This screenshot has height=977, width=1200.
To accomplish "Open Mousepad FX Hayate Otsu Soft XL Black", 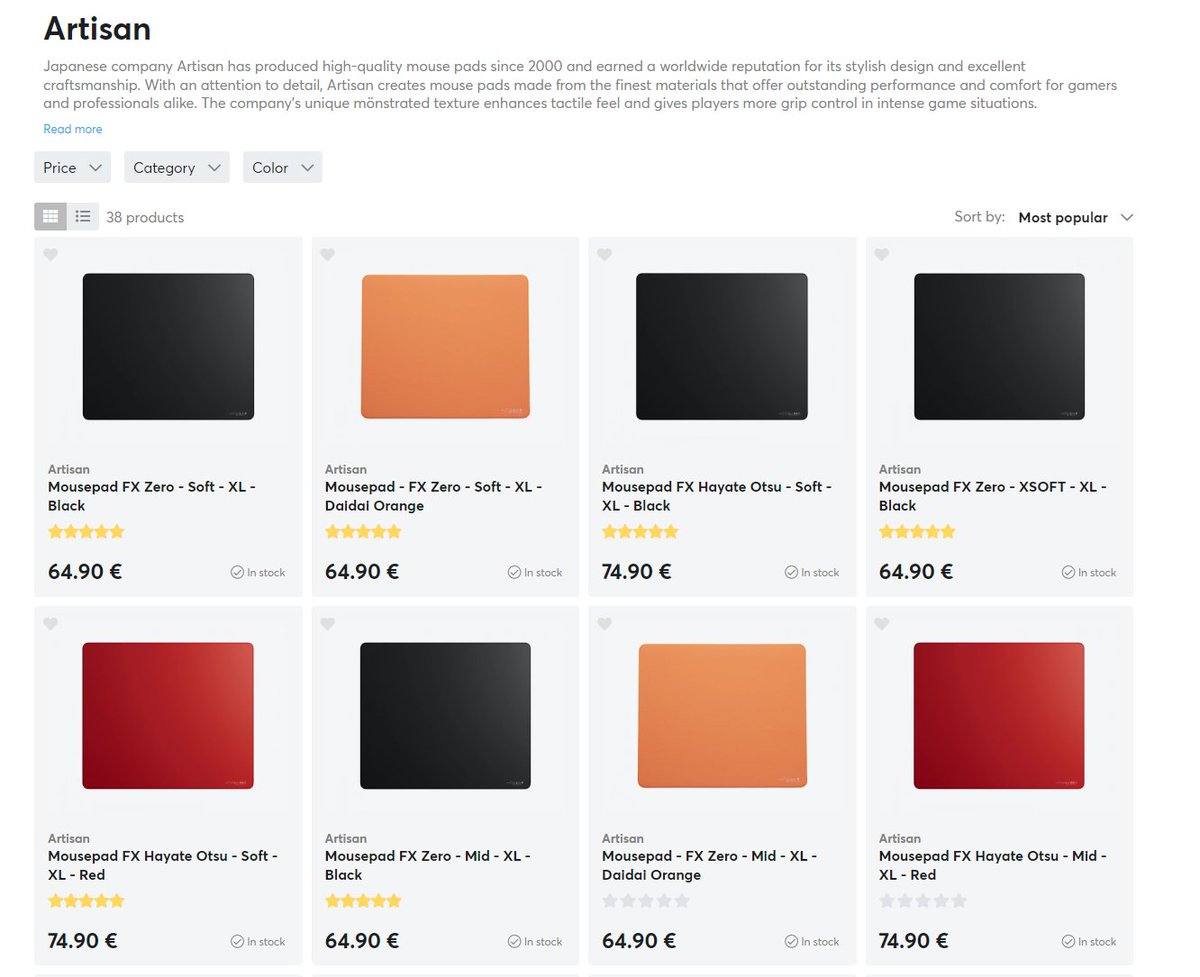I will coord(717,496).
